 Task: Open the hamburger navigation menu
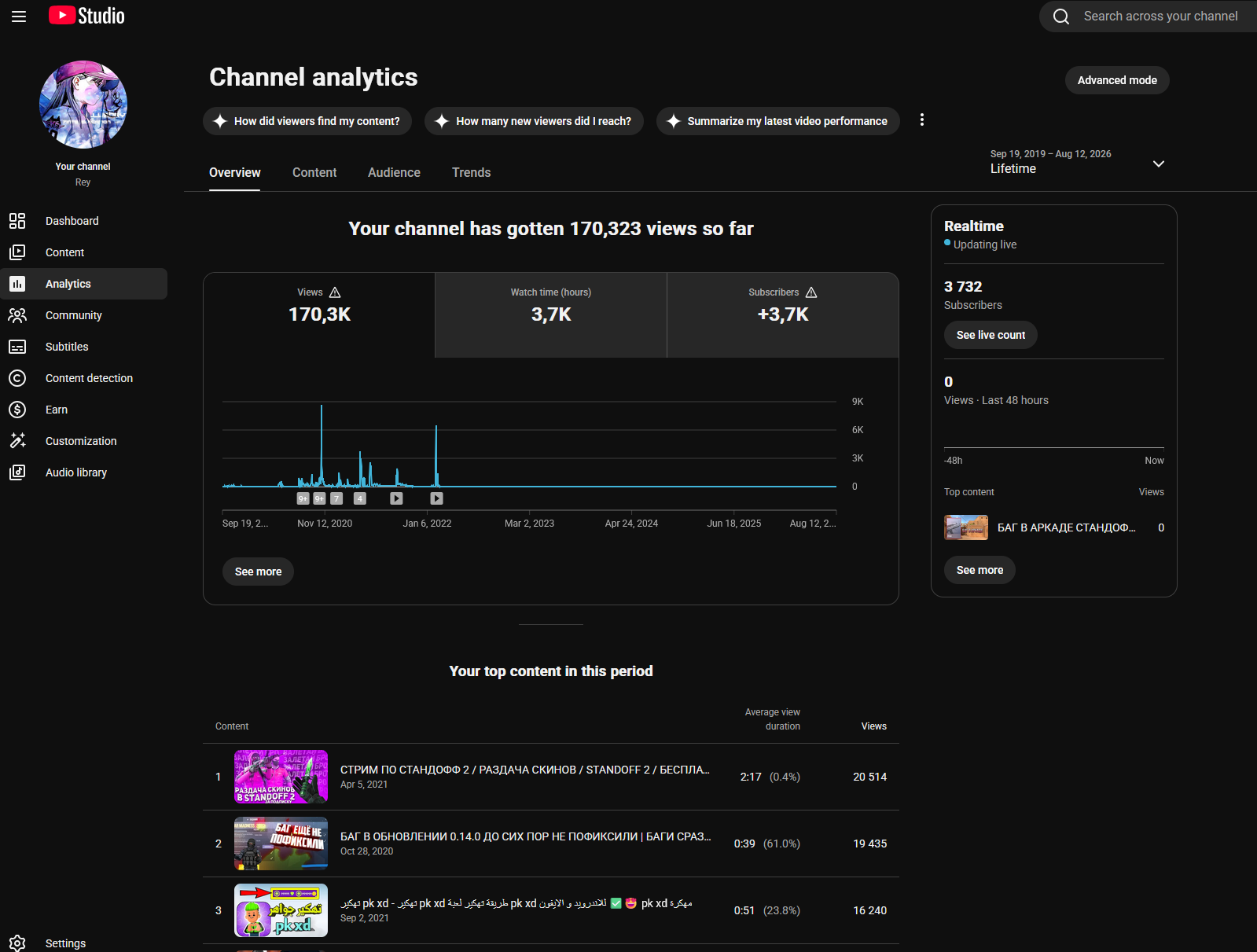click(19, 17)
